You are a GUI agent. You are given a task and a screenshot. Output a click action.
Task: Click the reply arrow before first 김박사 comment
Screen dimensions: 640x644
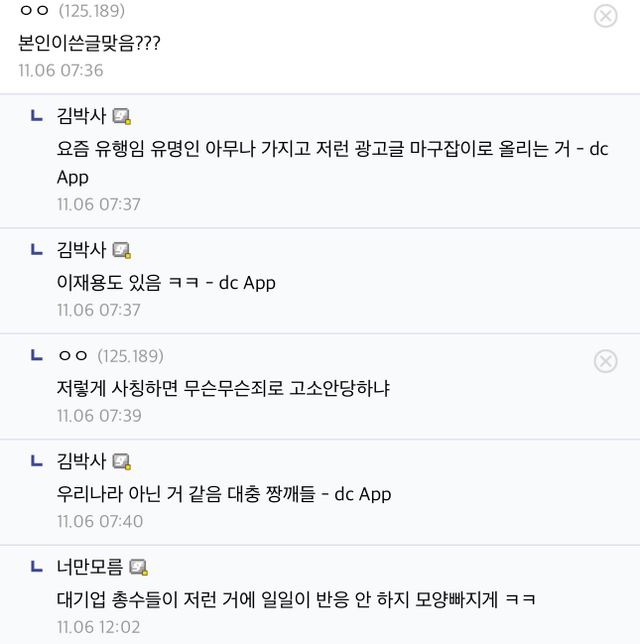coord(37,115)
